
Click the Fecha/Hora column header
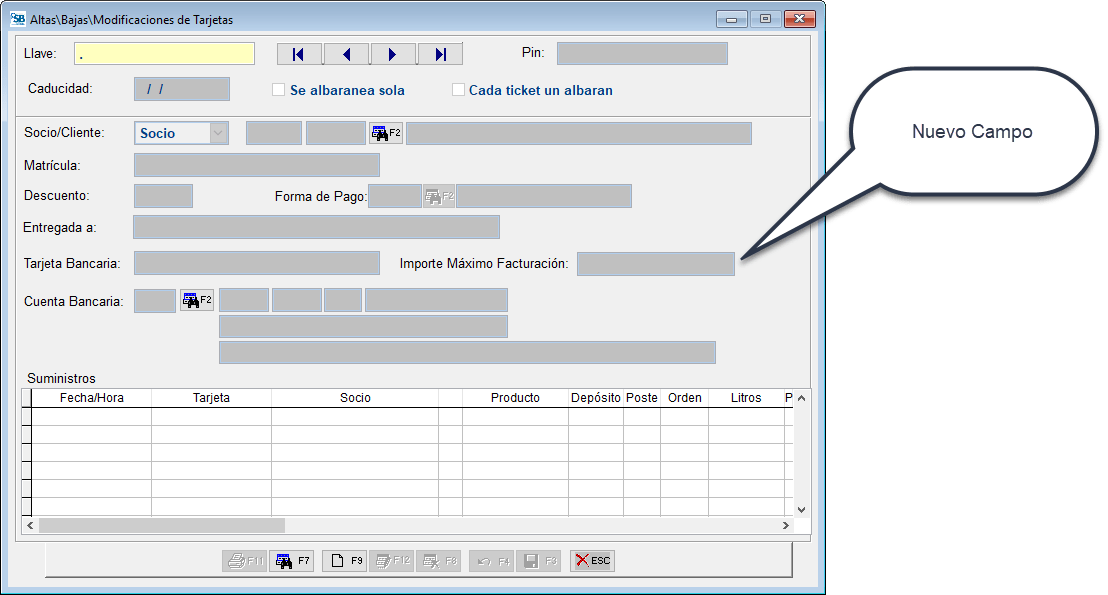point(91,398)
